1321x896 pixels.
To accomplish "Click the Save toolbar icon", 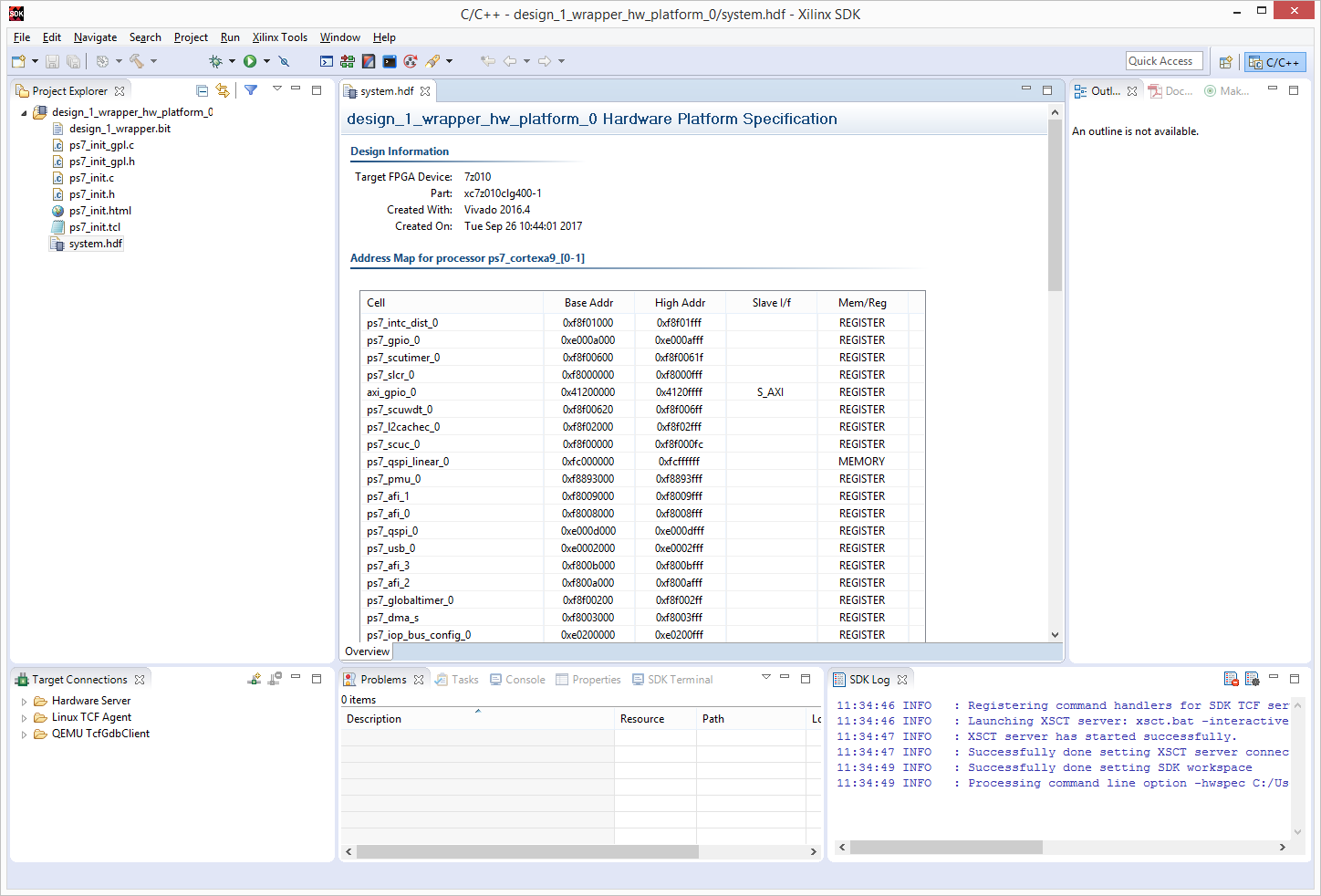I will (x=52, y=61).
